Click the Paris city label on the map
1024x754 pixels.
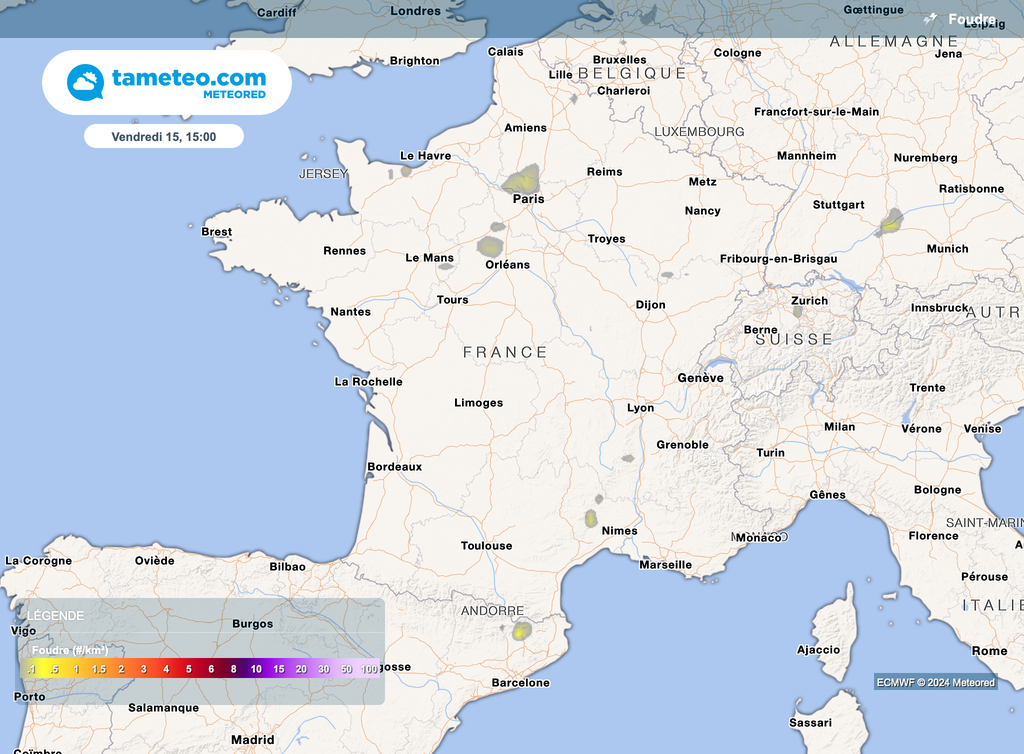click(528, 199)
